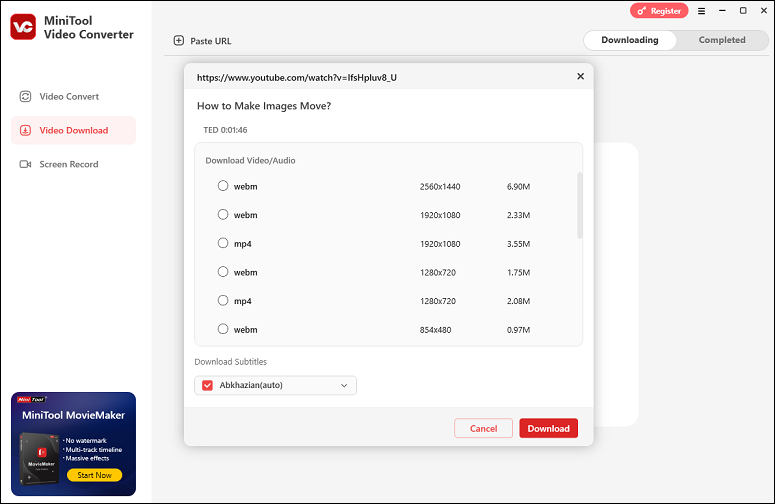Expand the subtitle language dropdown arrow
Viewport: 775px width, 504px height.
pyautogui.click(x=344, y=385)
